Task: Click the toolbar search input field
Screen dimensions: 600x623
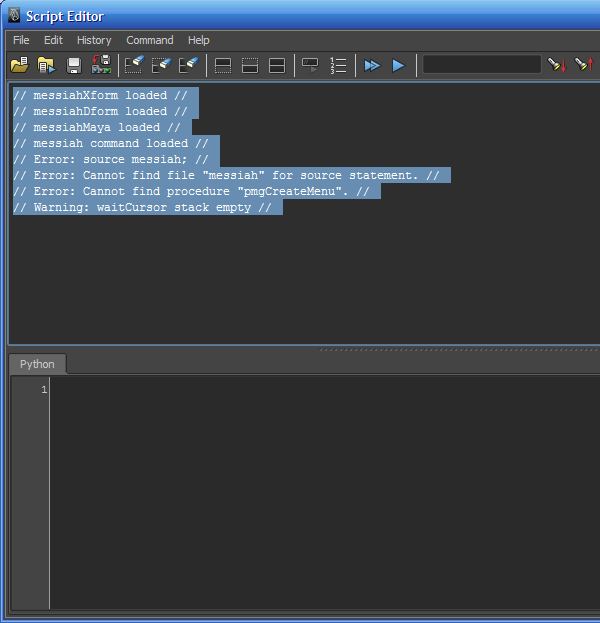Action: [x=482, y=64]
